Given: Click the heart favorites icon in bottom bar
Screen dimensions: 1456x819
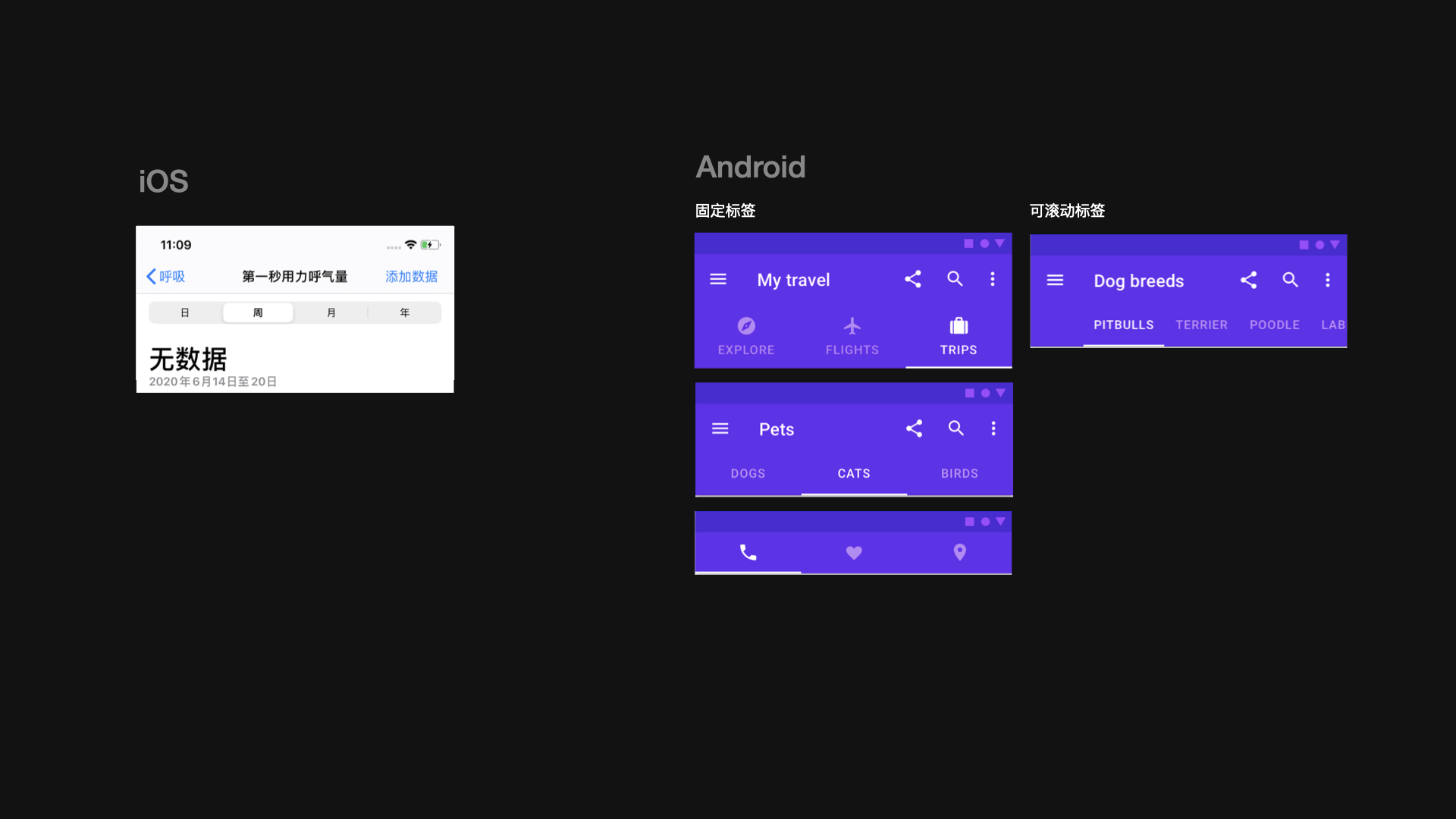Looking at the screenshot, I should coord(852,552).
